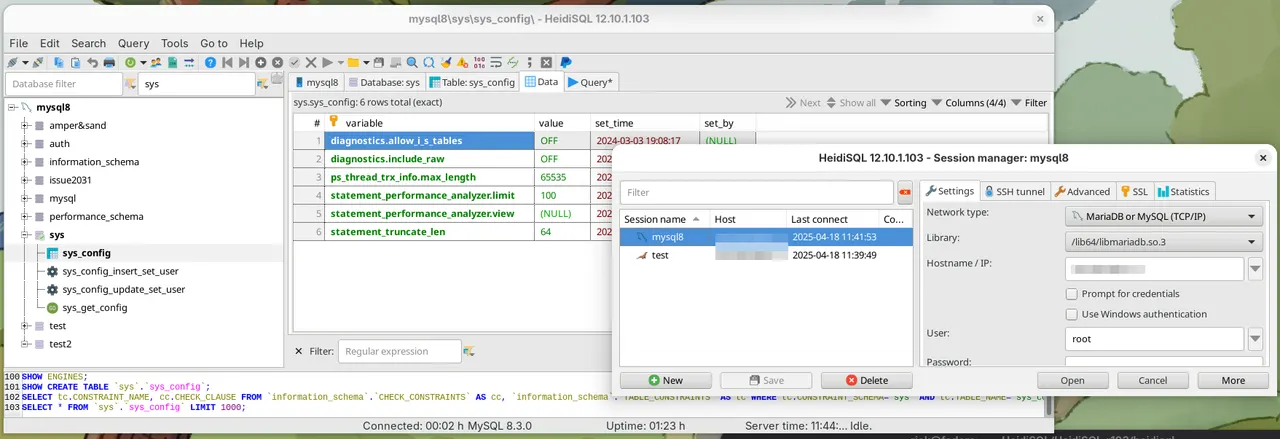Screen dimensions: 1280x439
Task: Enable Prompt for credentials checkbox
Action: pyautogui.click(x=1072, y=294)
